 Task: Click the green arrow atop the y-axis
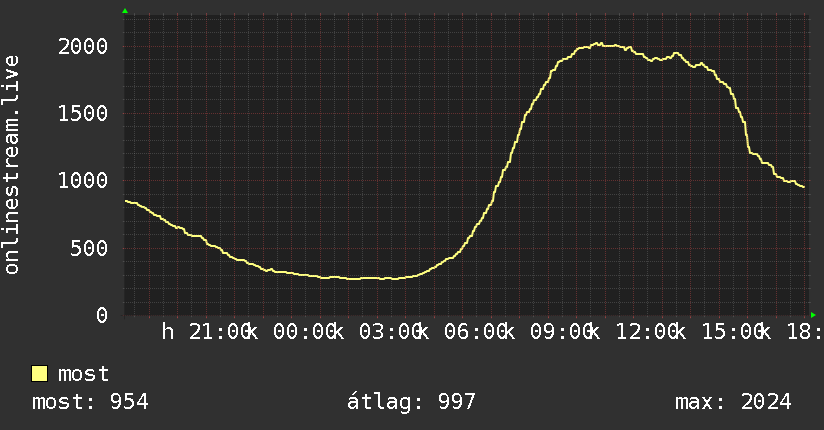pyautogui.click(x=125, y=11)
